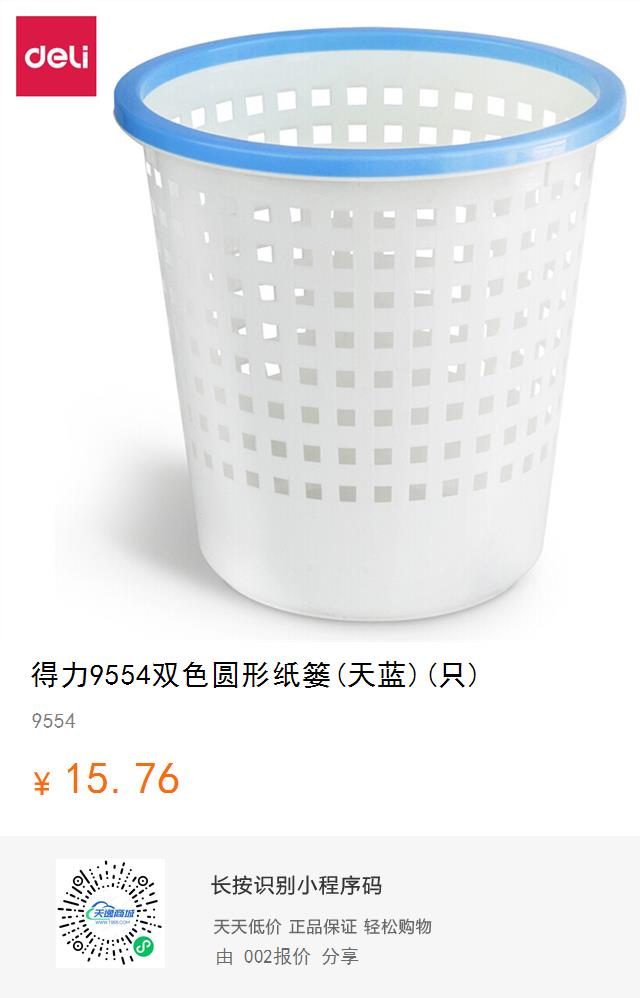The image size is (640, 998).
Task: Click the (天蓝) color label in title
Action: coord(377,675)
